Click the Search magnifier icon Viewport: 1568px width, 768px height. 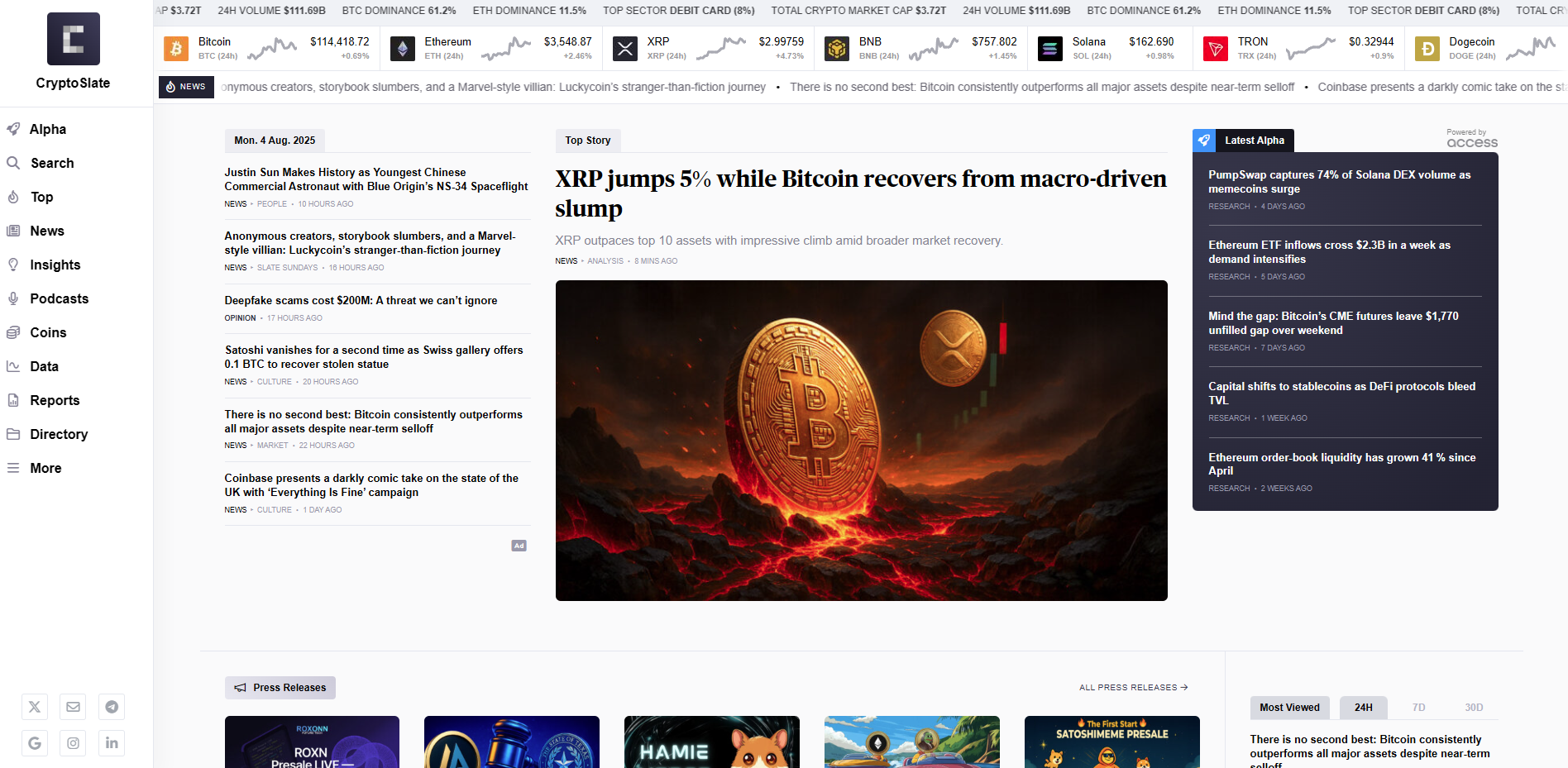click(x=13, y=163)
